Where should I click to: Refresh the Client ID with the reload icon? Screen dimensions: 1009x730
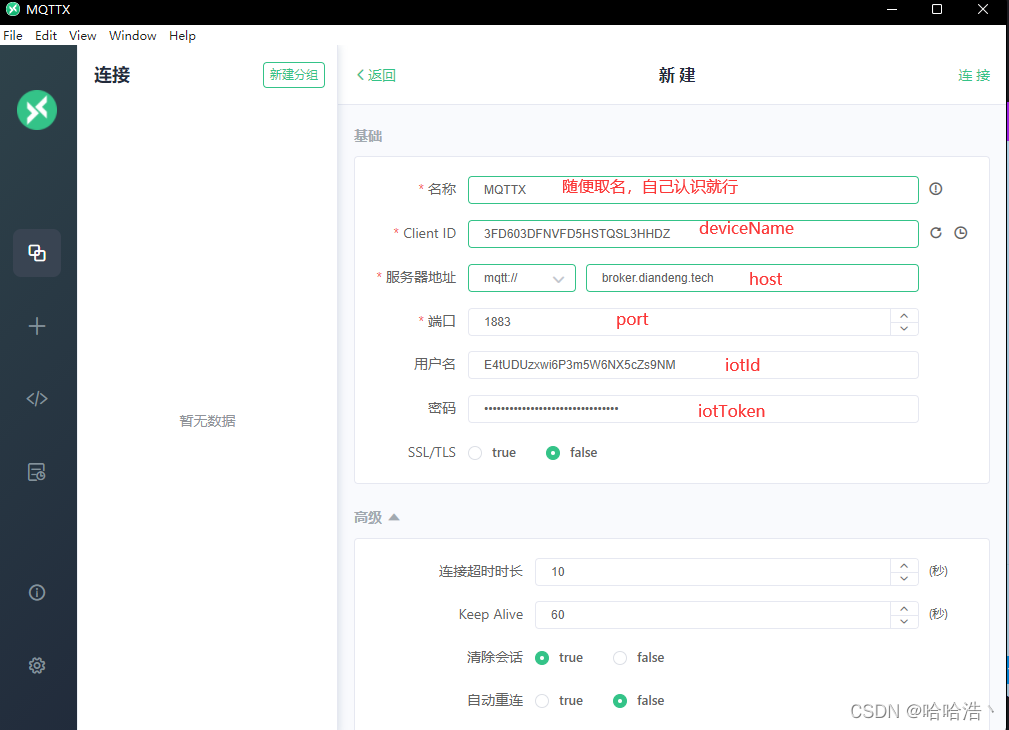coord(936,233)
